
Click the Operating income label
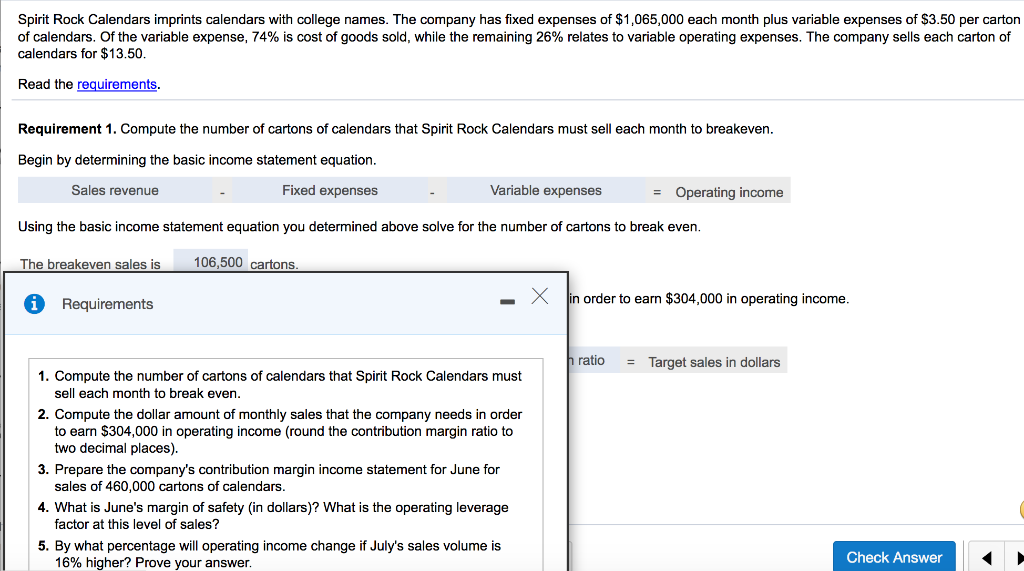[x=729, y=192]
